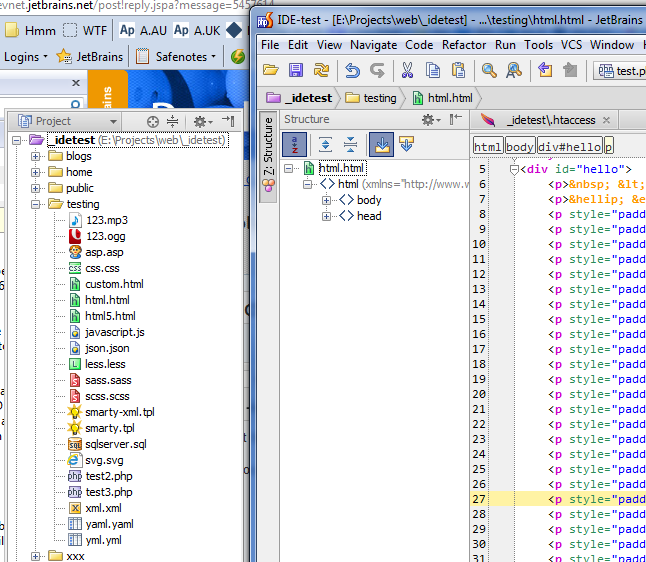Viewport: 646px width, 562px height.
Task: Click Expand All in Structure panel
Action: point(325,145)
